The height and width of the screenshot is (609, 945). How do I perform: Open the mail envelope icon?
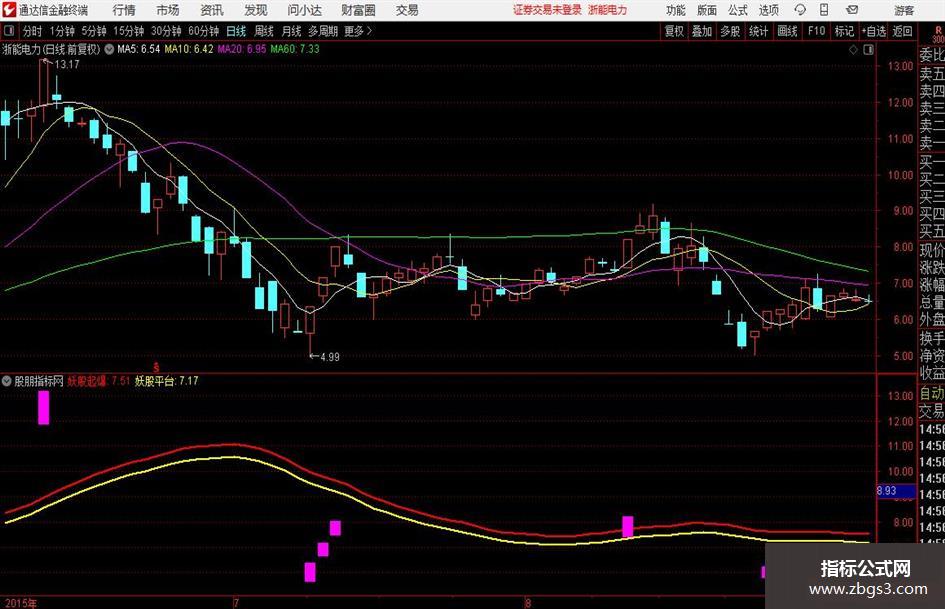pyautogui.click(x=852, y=10)
